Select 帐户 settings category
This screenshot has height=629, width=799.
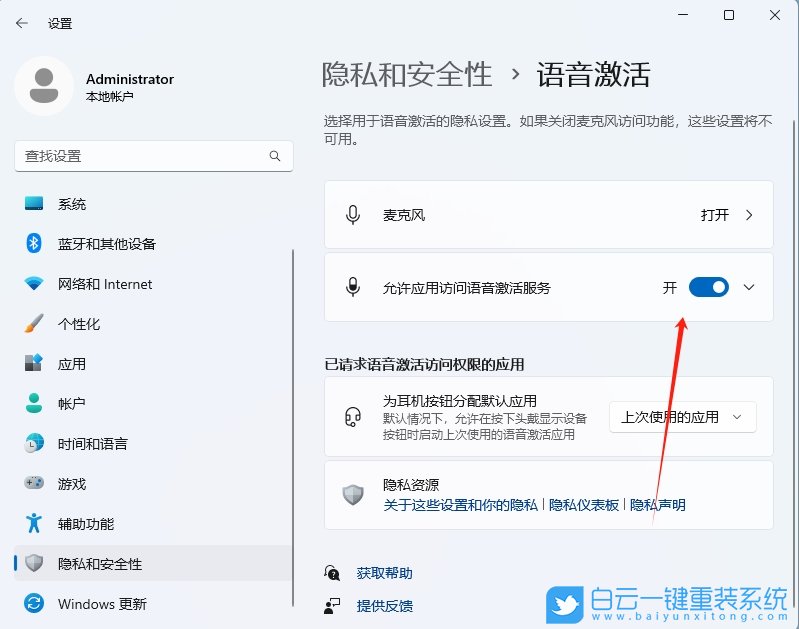(153, 403)
